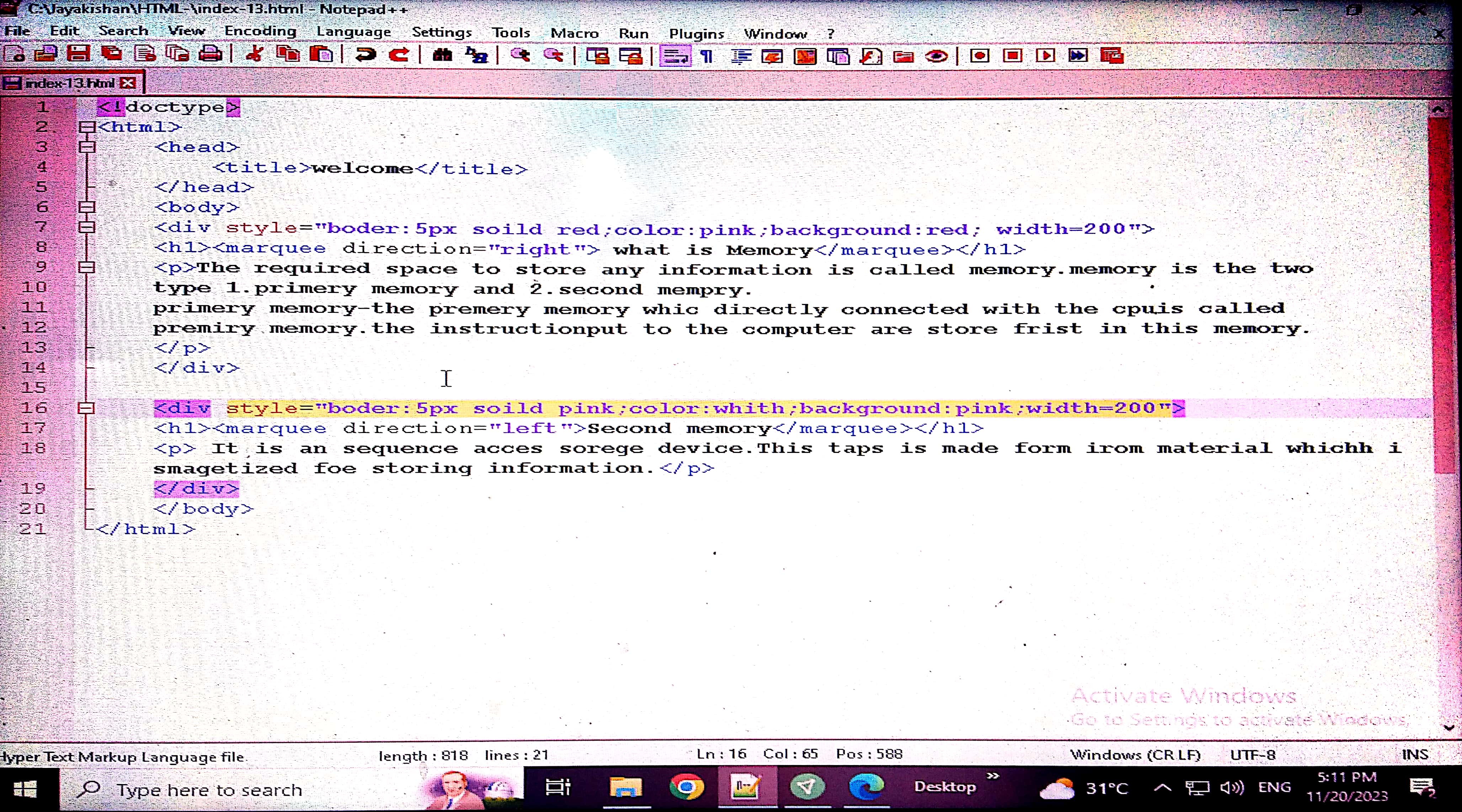1462x812 pixels.
Task: Toggle Show all characters pilcrow icon
Action: pyautogui.click(x=706, y=56)
